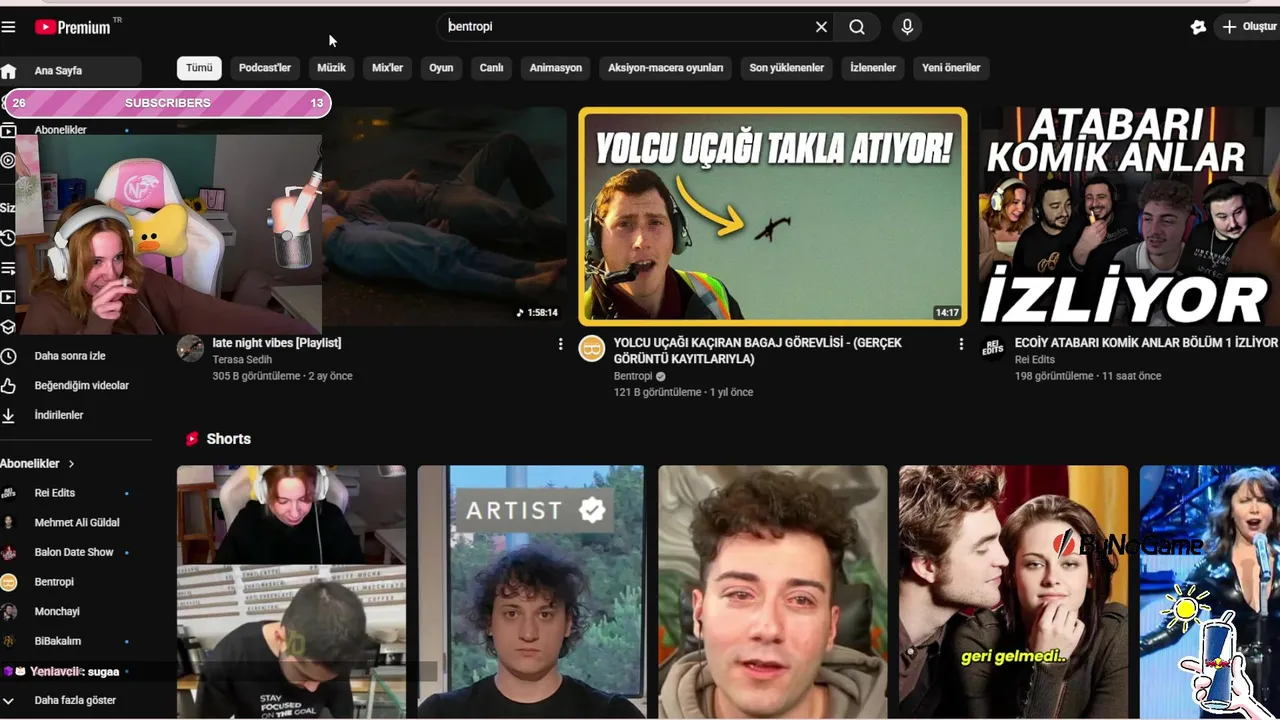Open late night vibes [Playlist] title
The height and width of the screenshot is (720, 1280).
(277, 343)
